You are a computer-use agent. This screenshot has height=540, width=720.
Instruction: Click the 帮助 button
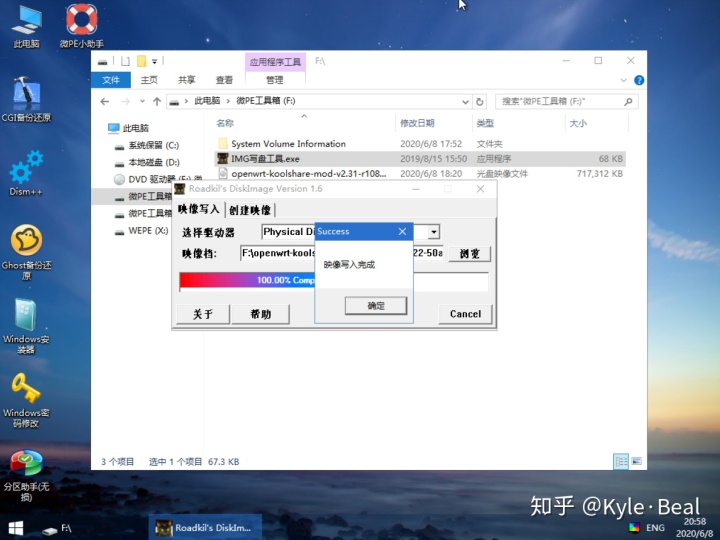(260, 314)
